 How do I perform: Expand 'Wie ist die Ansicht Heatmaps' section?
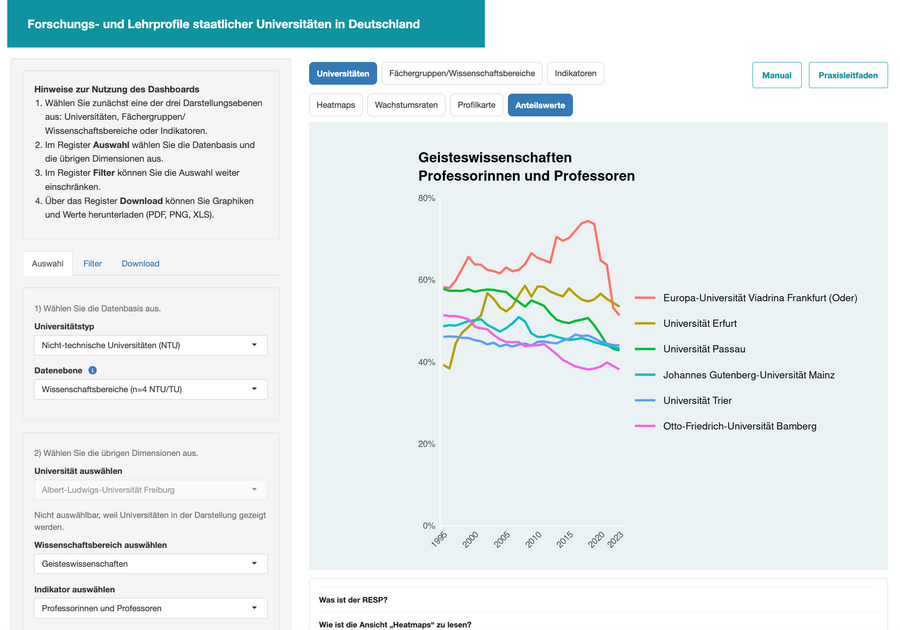point(395,625)
